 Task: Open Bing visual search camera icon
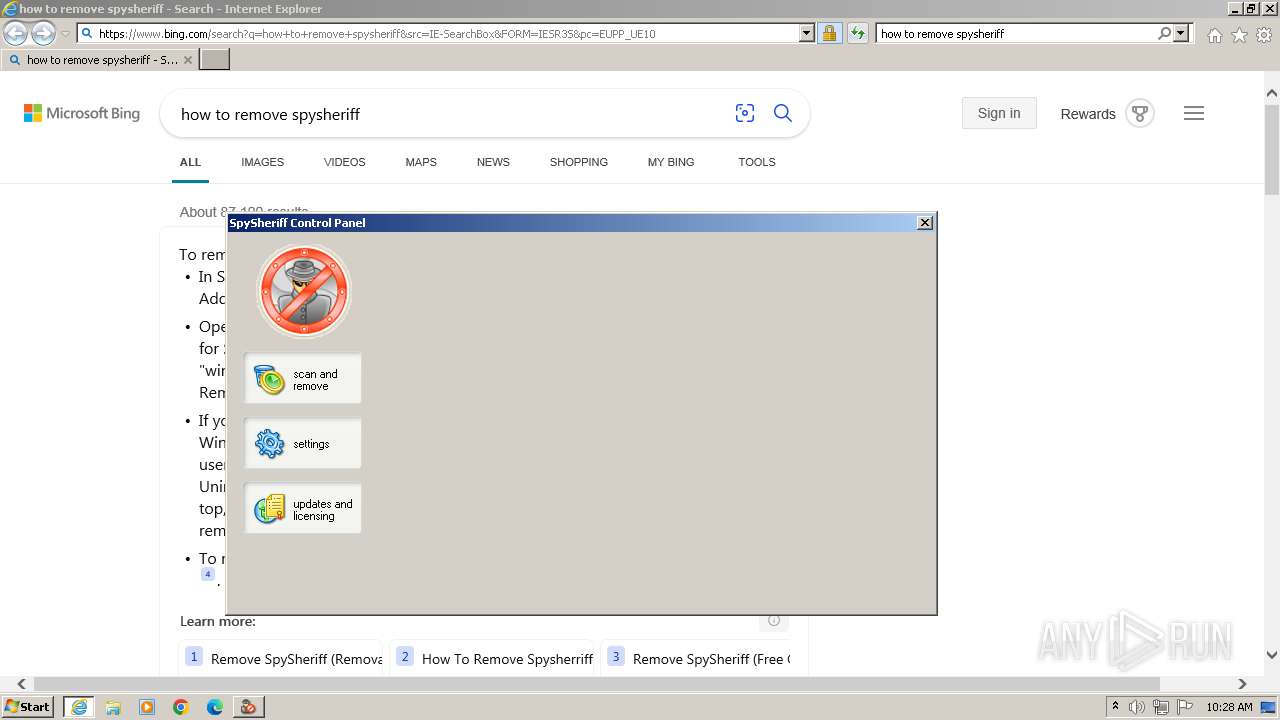click(x=745, y=113)
